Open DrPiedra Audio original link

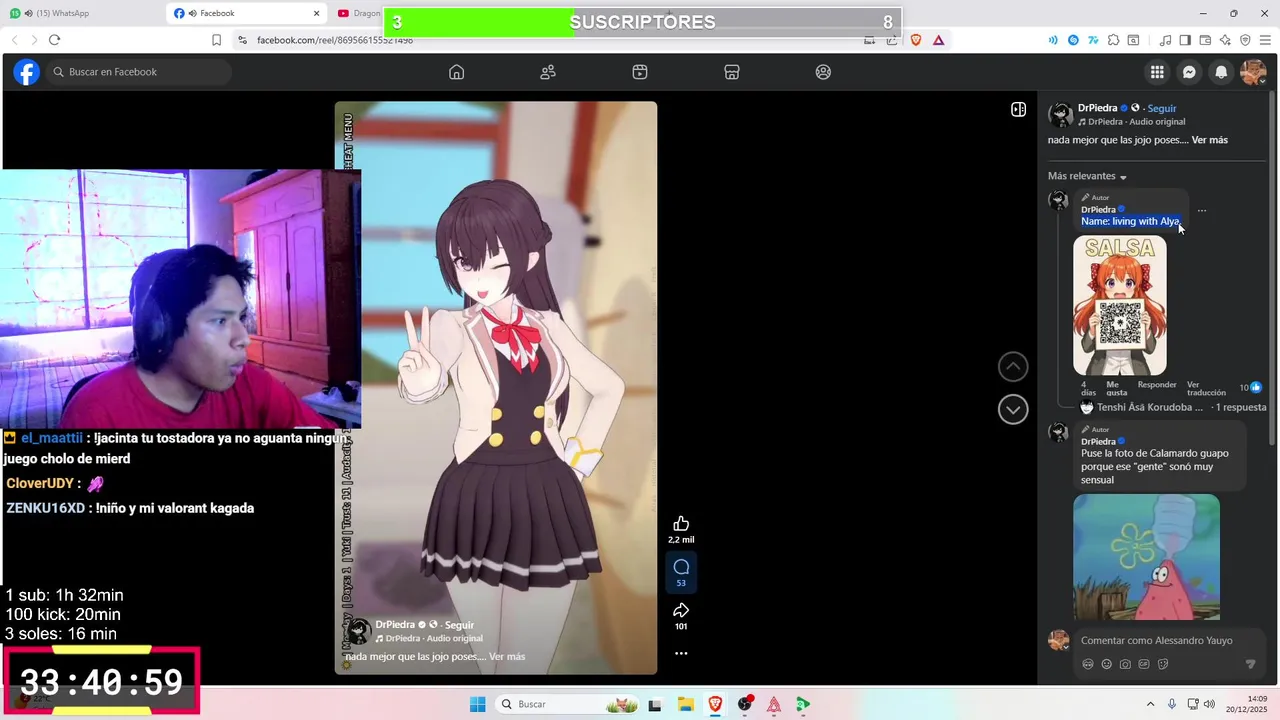(x=1136, y=122)
